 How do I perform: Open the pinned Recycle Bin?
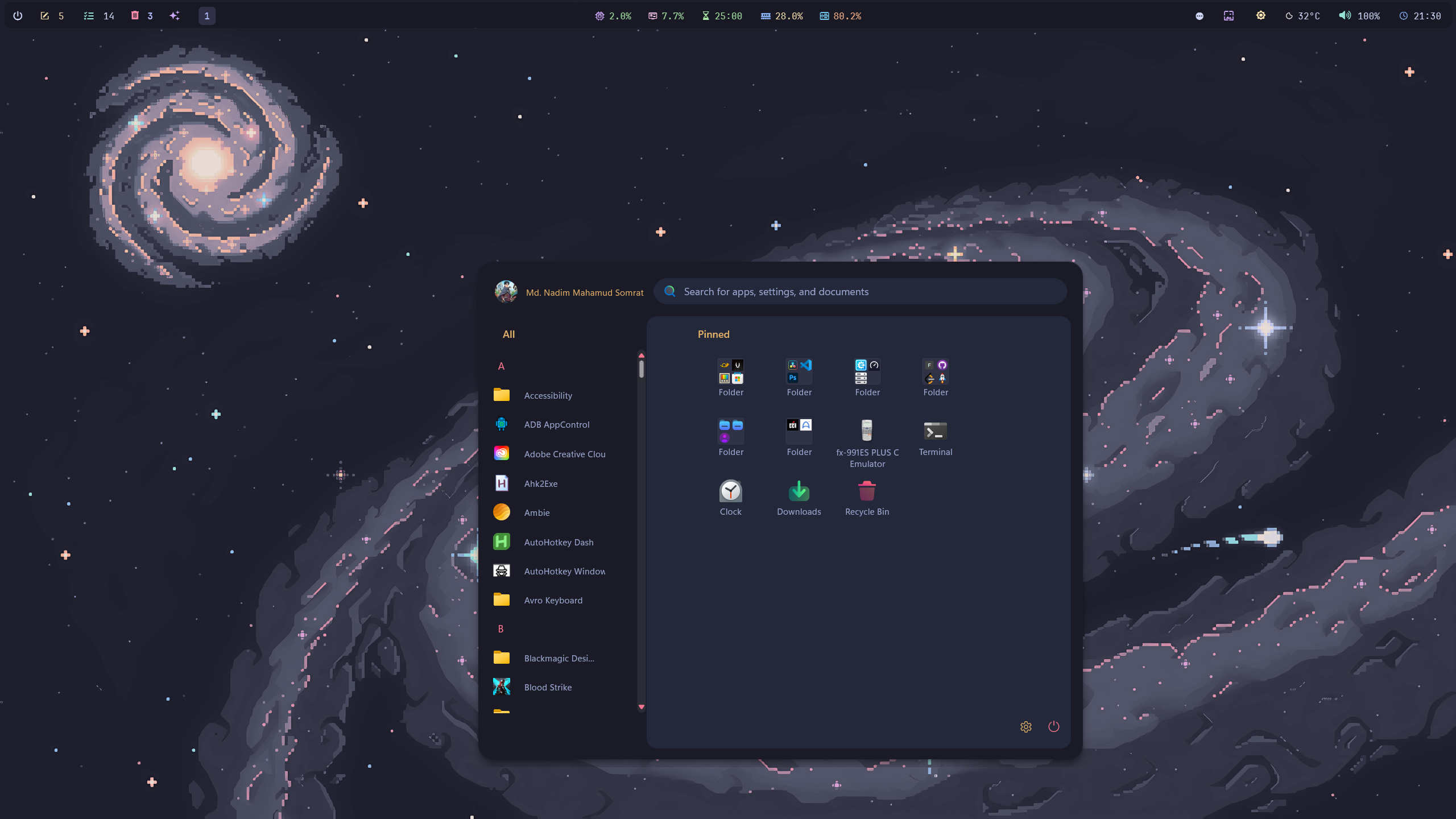click(867, 497)
